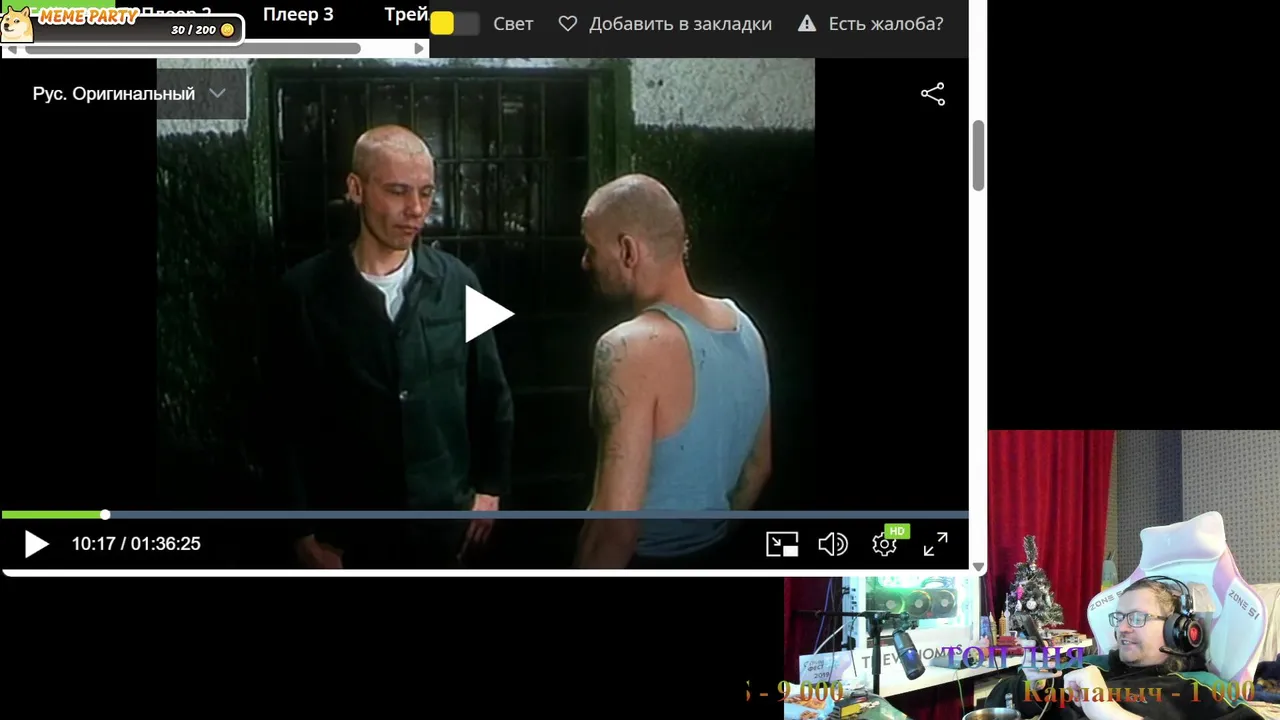Viewport: 1280px width, 720px height.
Task: Toggle picture-in-picture mode icon
Action: [x=782, y=544]
